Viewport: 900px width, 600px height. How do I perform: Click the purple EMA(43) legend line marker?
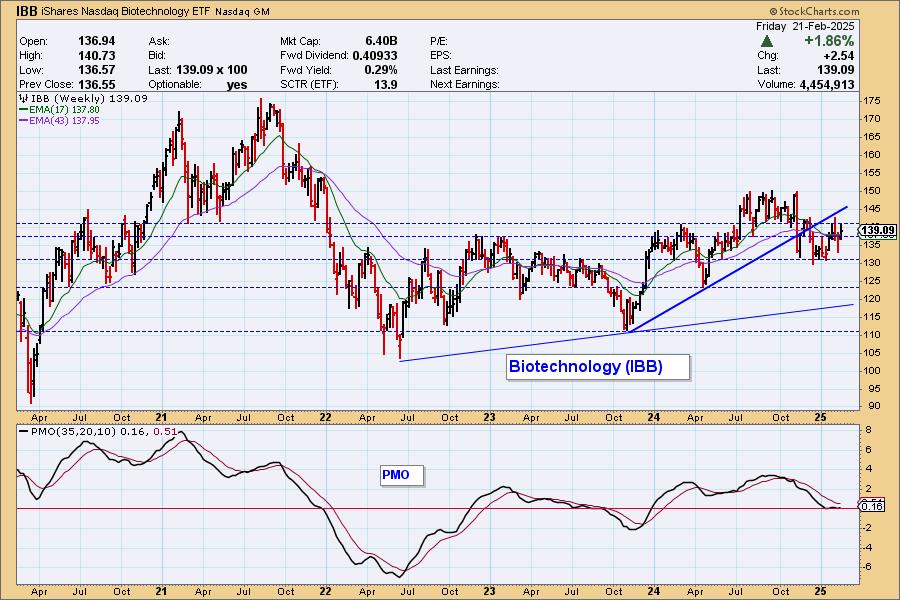[x=24, y=121]
